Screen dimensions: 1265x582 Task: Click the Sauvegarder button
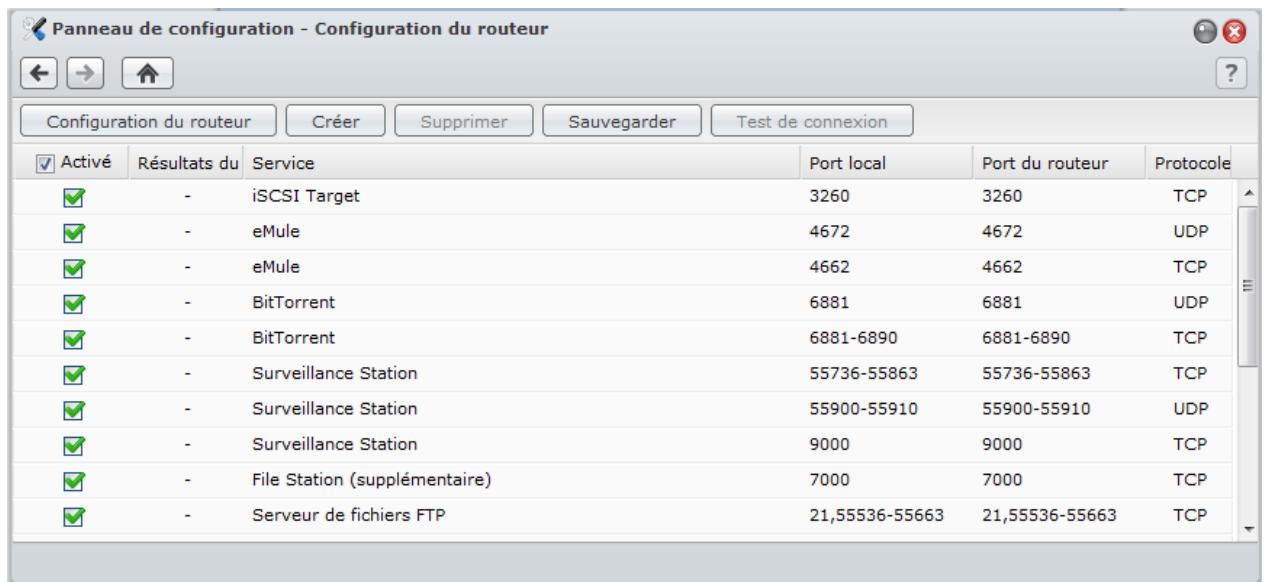621,122
